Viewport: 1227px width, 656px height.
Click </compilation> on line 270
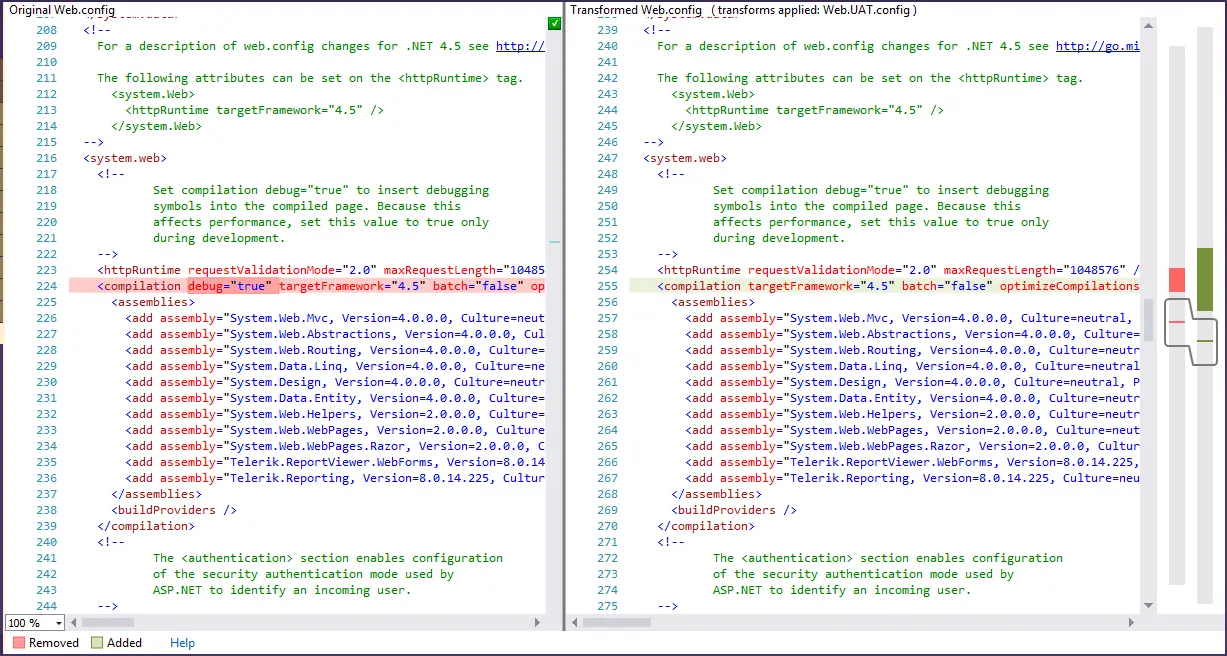point(706,526)
